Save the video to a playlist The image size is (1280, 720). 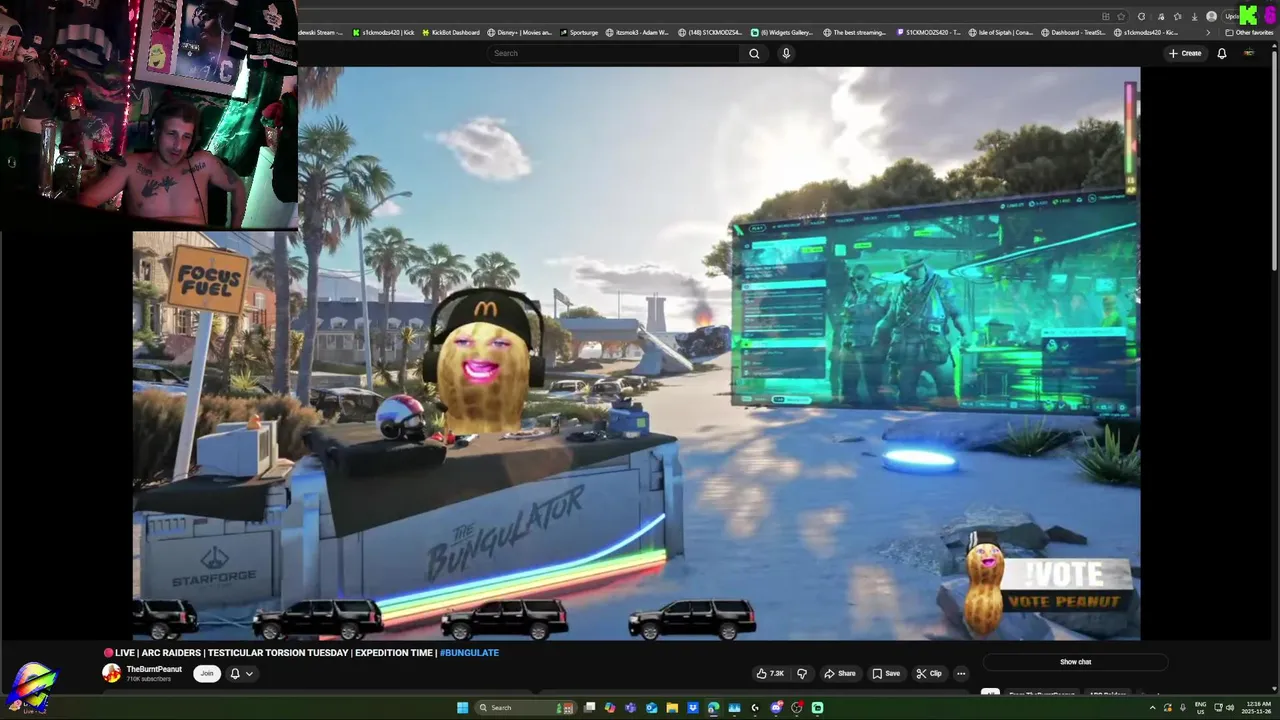click(886, 673)
